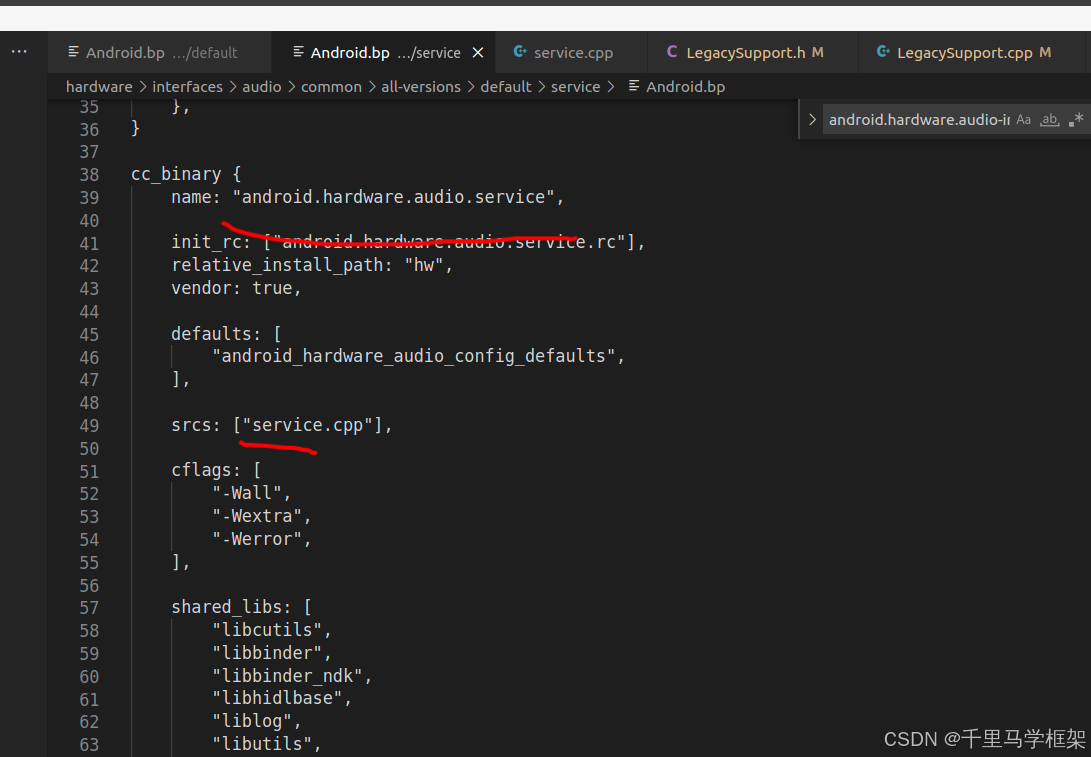Image resolution: width=1091 pixels, height=757 pixels.
Task: Click the "-Wextra" flag
Action: point(257,516)
